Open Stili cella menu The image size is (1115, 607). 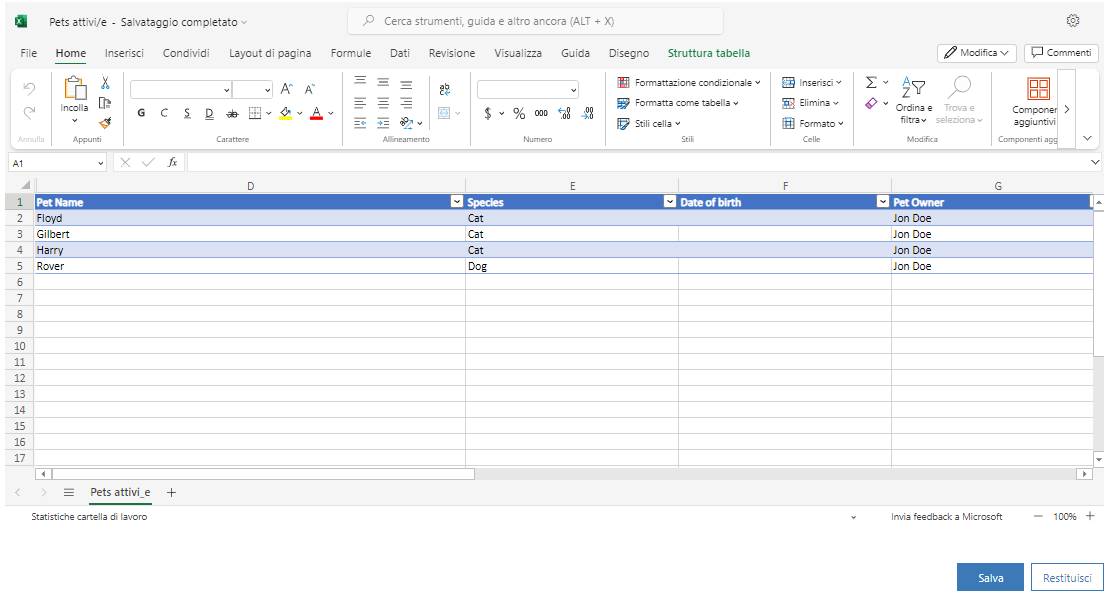point(649,124)
